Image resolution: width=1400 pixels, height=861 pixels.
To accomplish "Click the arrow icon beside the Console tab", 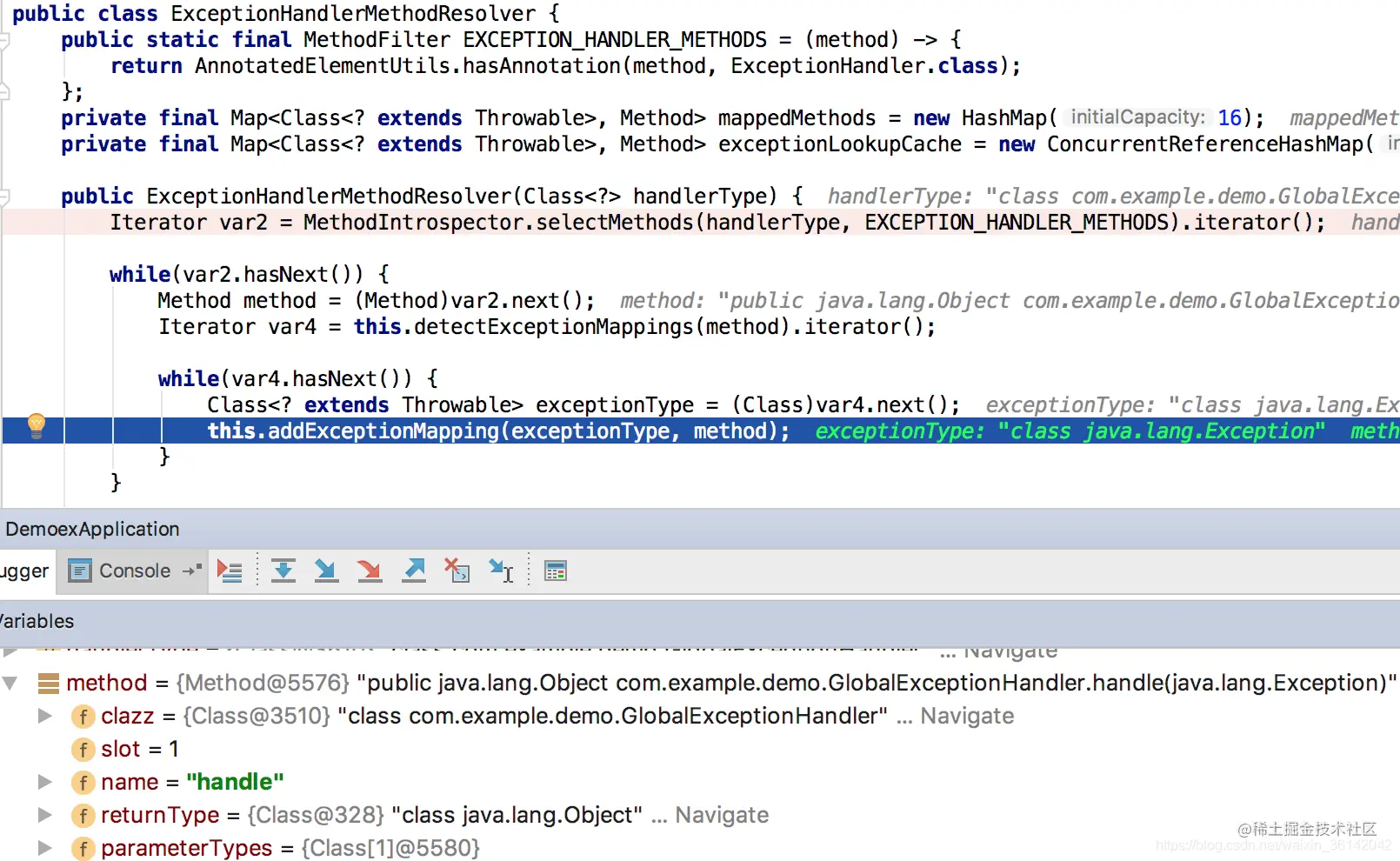I will (x=192, y=571).
